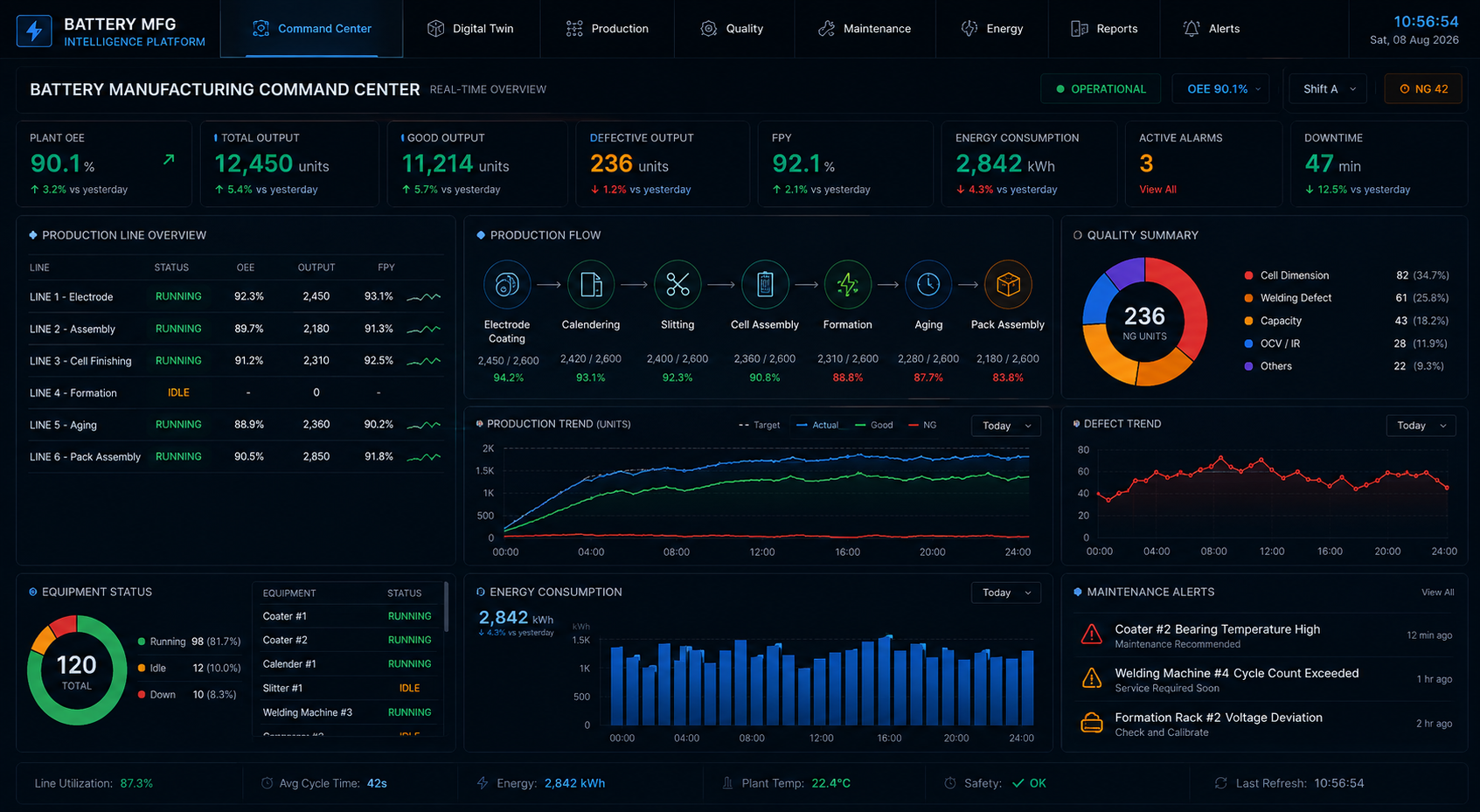Toggle the NG series in production trend legend
1480x812 pixels.
923,426
